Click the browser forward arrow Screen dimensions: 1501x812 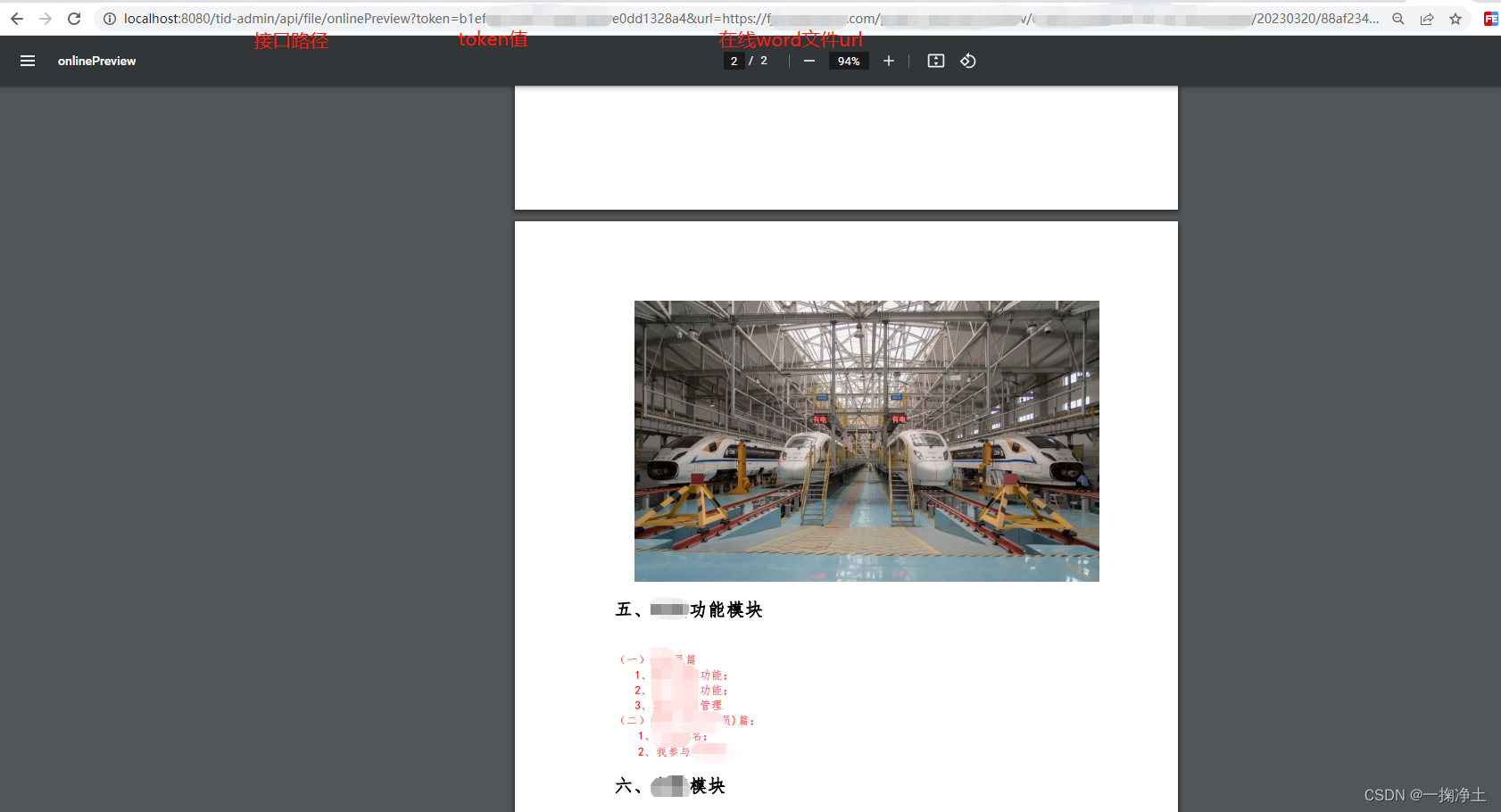coord(46,19)
